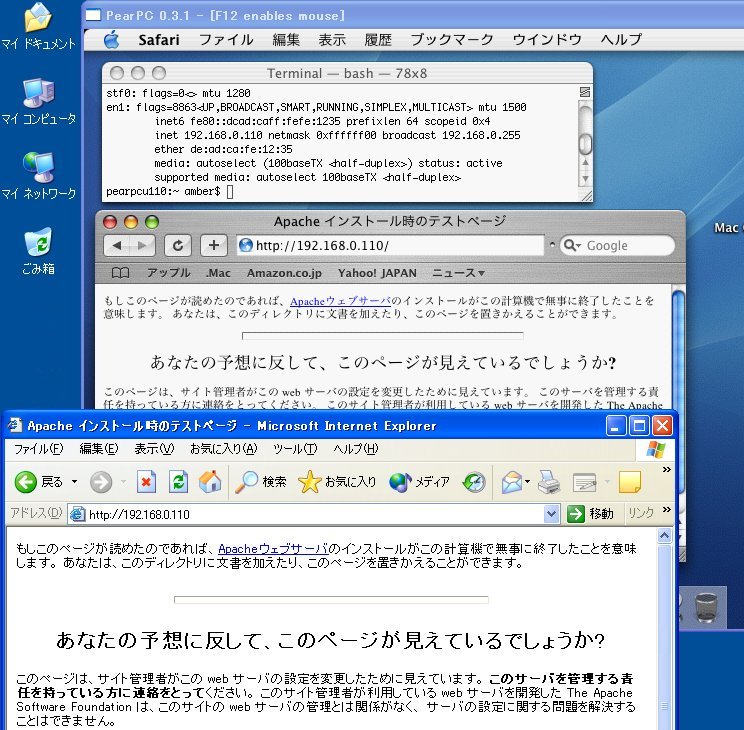Open the ツール(T) menu in Internet Explorer
The width and height of the screenshot is (744, 730).
[x=295, y=449]
